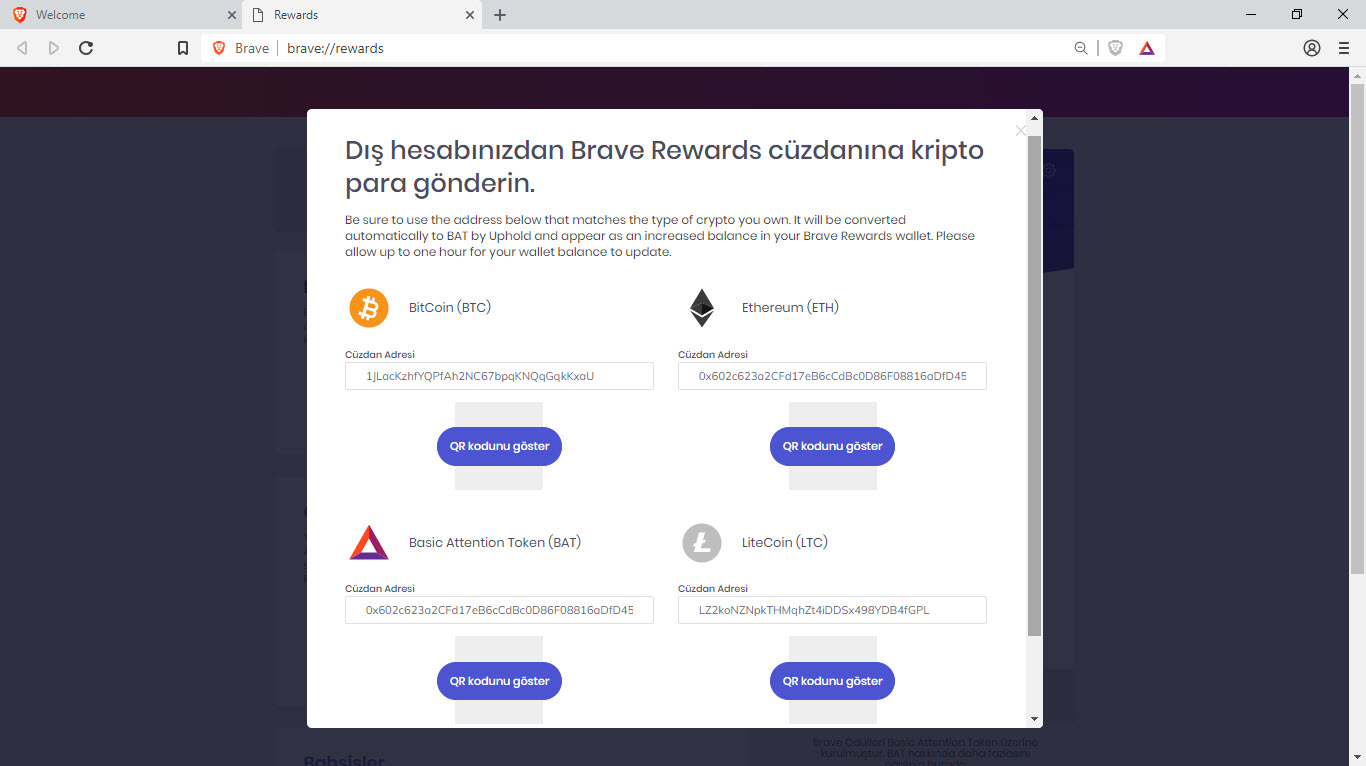This screenshot has width=1366, height=766.
Task: Click the zoom magnifier icon in address bar
Action: 1081,48
